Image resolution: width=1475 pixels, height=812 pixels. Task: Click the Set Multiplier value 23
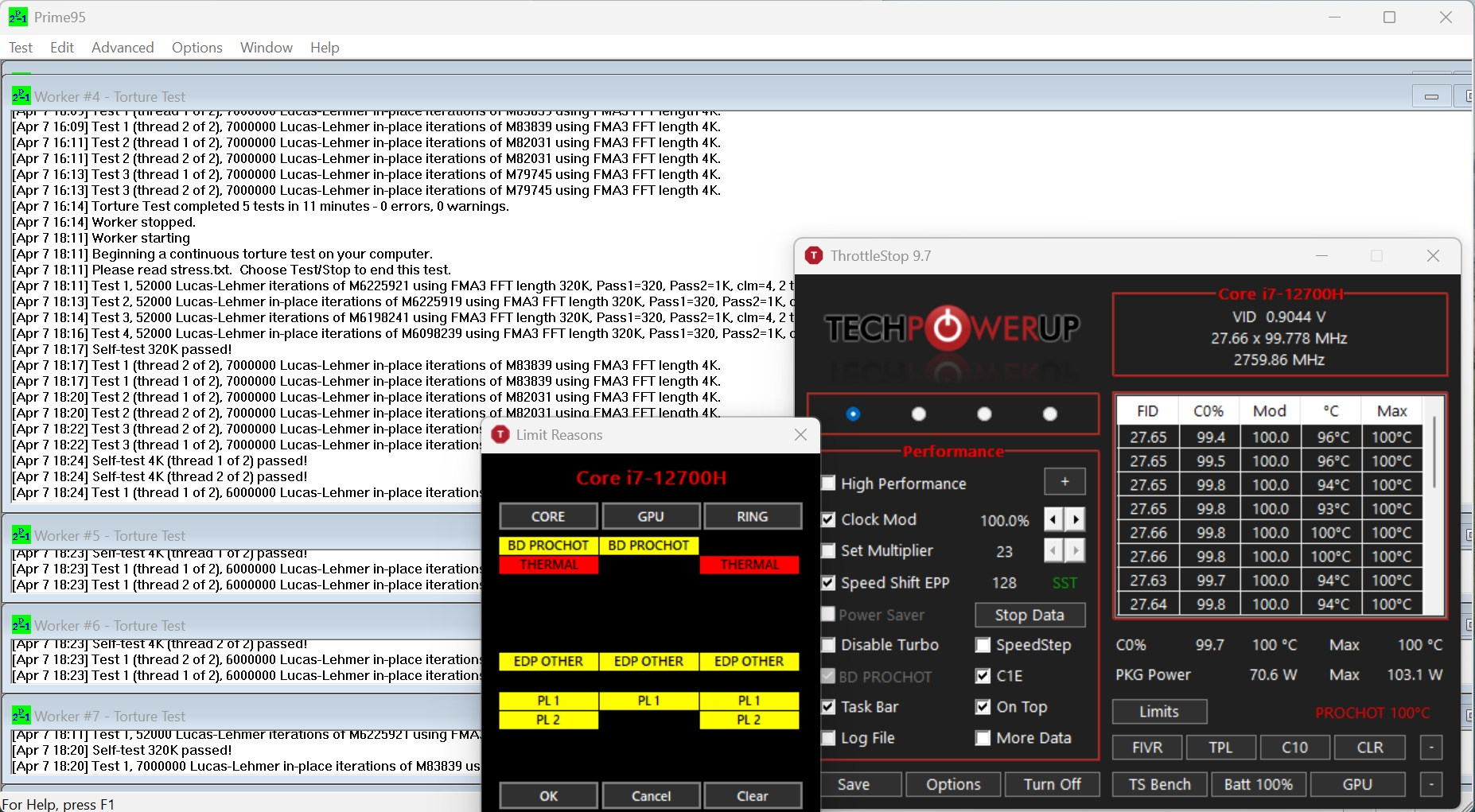(x=1005, y=551)
